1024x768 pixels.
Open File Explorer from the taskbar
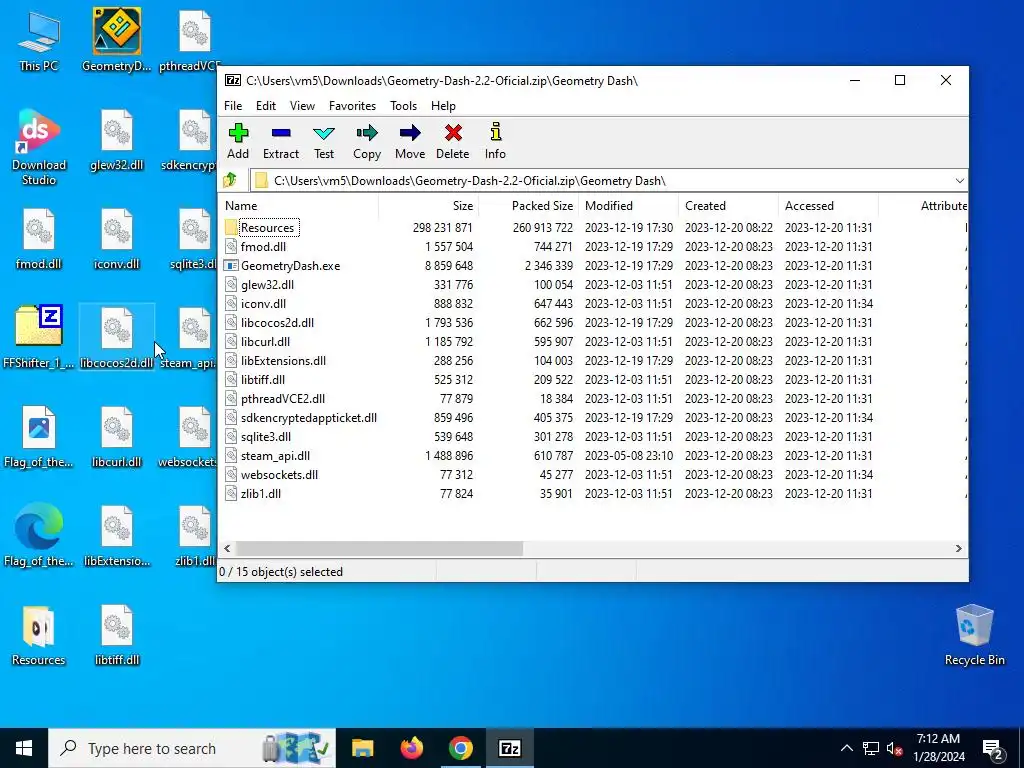point(362,748)
